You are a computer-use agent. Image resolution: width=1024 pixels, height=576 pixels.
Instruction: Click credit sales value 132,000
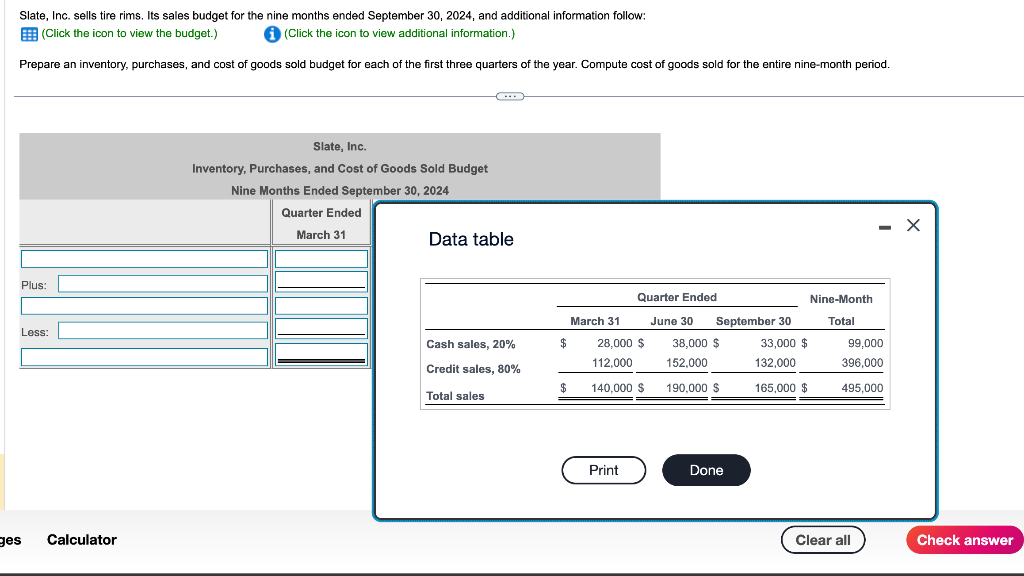pyautogui.click(x=775, y=363)
